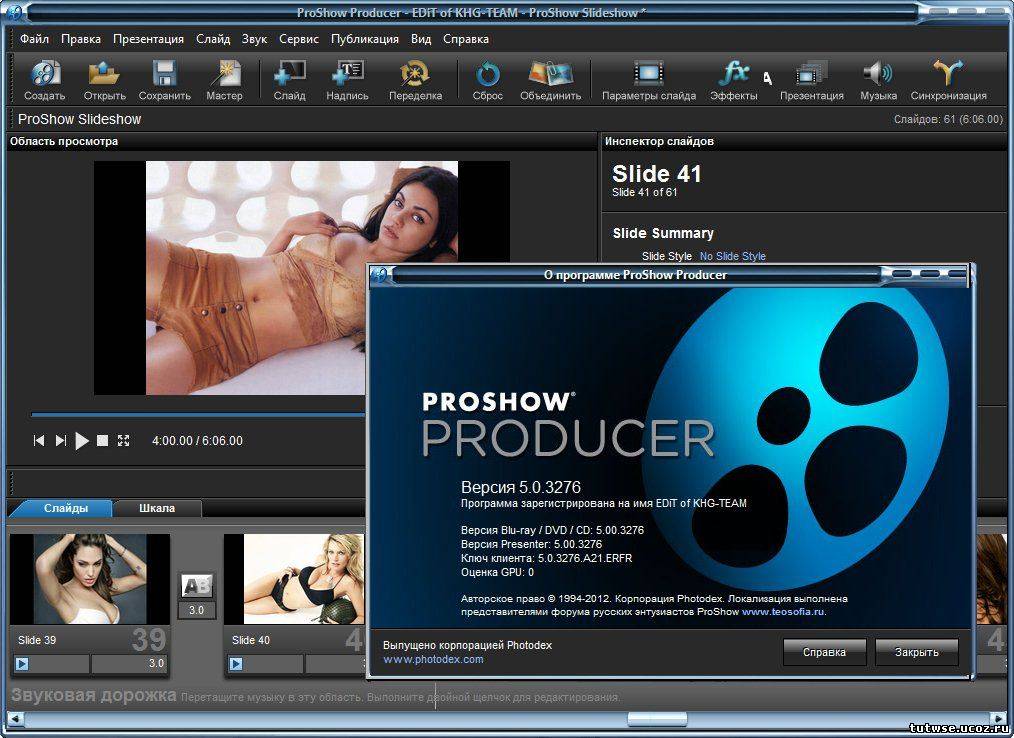
Task: Select the Slide 39 thumbnail
Action: point(89,580)
